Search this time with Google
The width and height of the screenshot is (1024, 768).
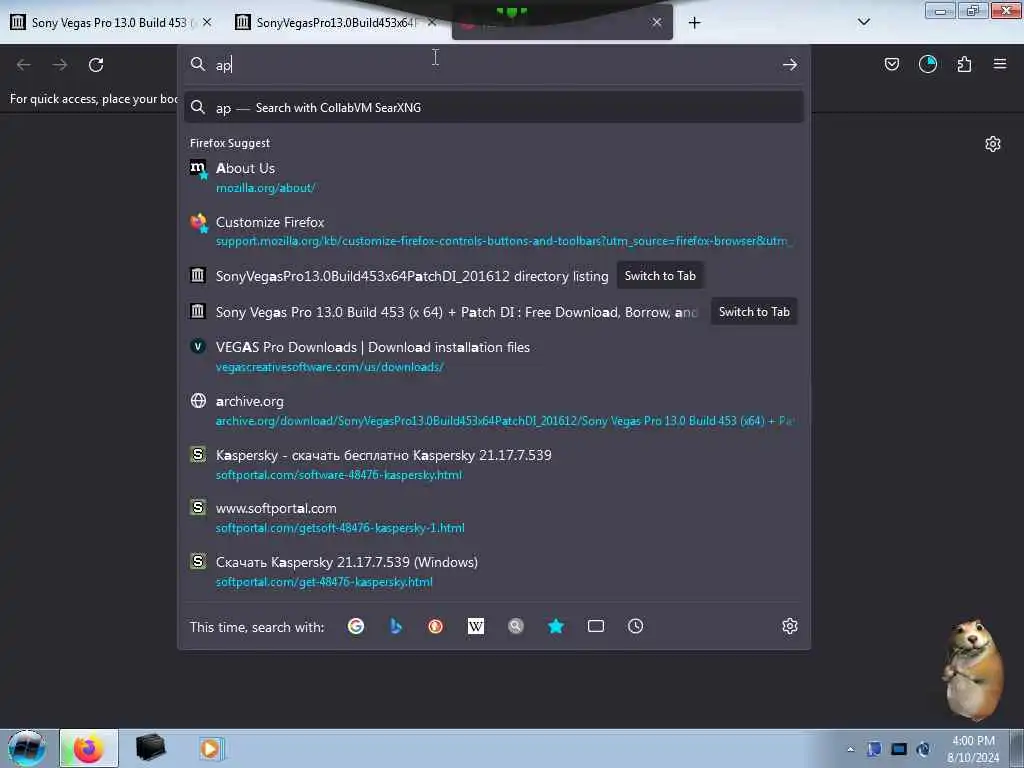coord(356,626)
